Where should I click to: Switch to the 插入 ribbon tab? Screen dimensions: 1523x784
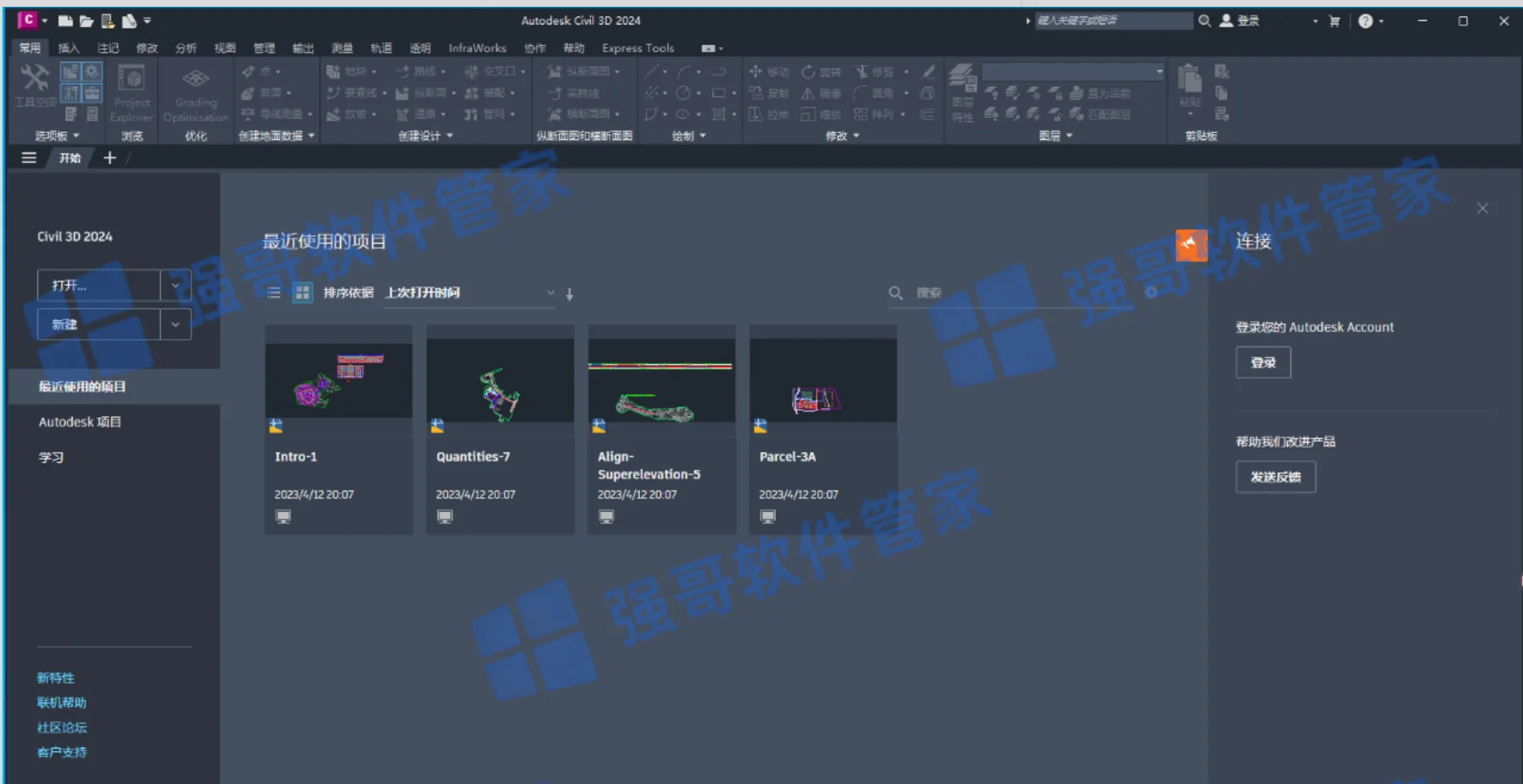[x=68, y=48]
